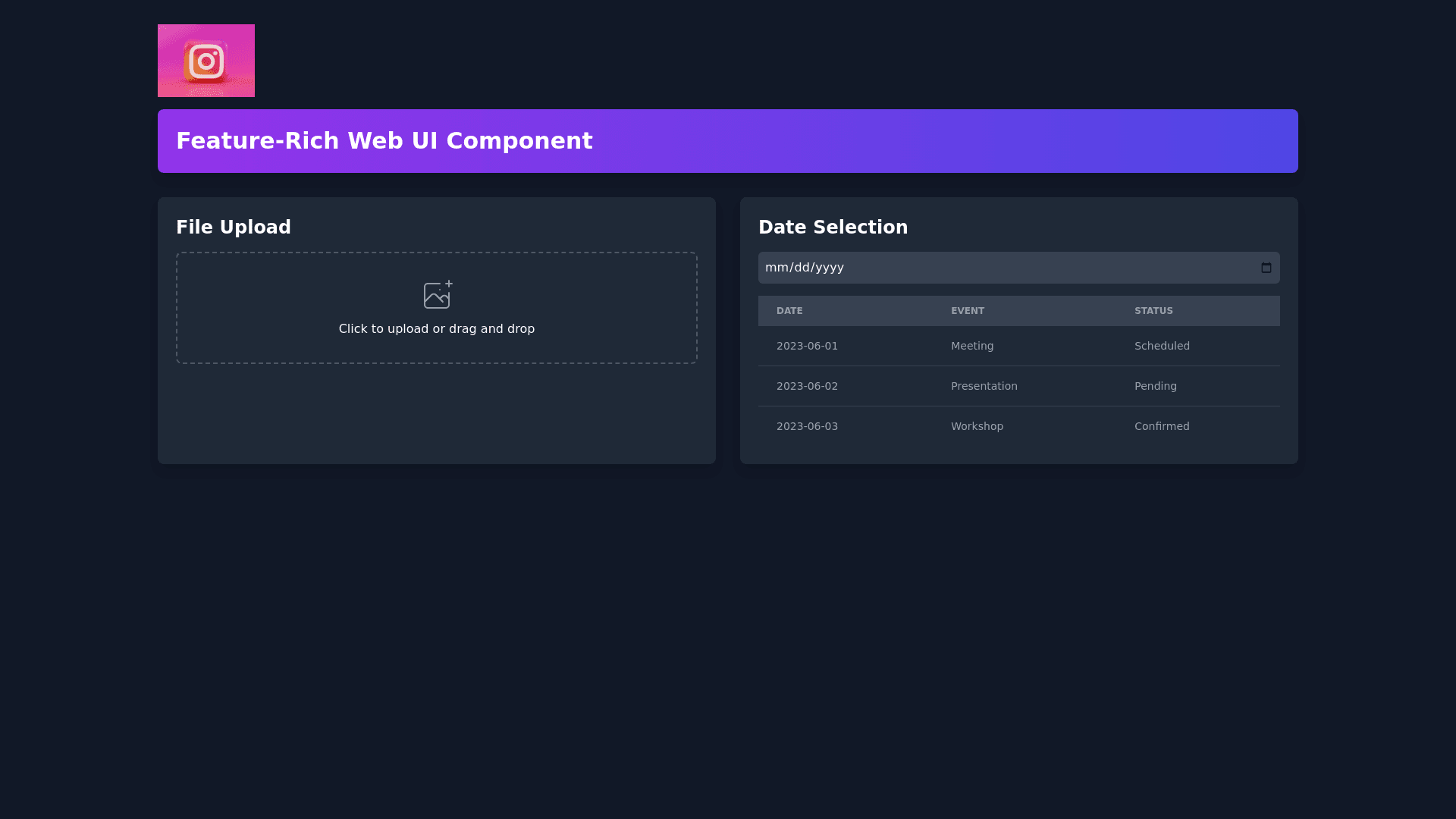
Task: Click the Date Selection heading
Action: tap(833, 227)
